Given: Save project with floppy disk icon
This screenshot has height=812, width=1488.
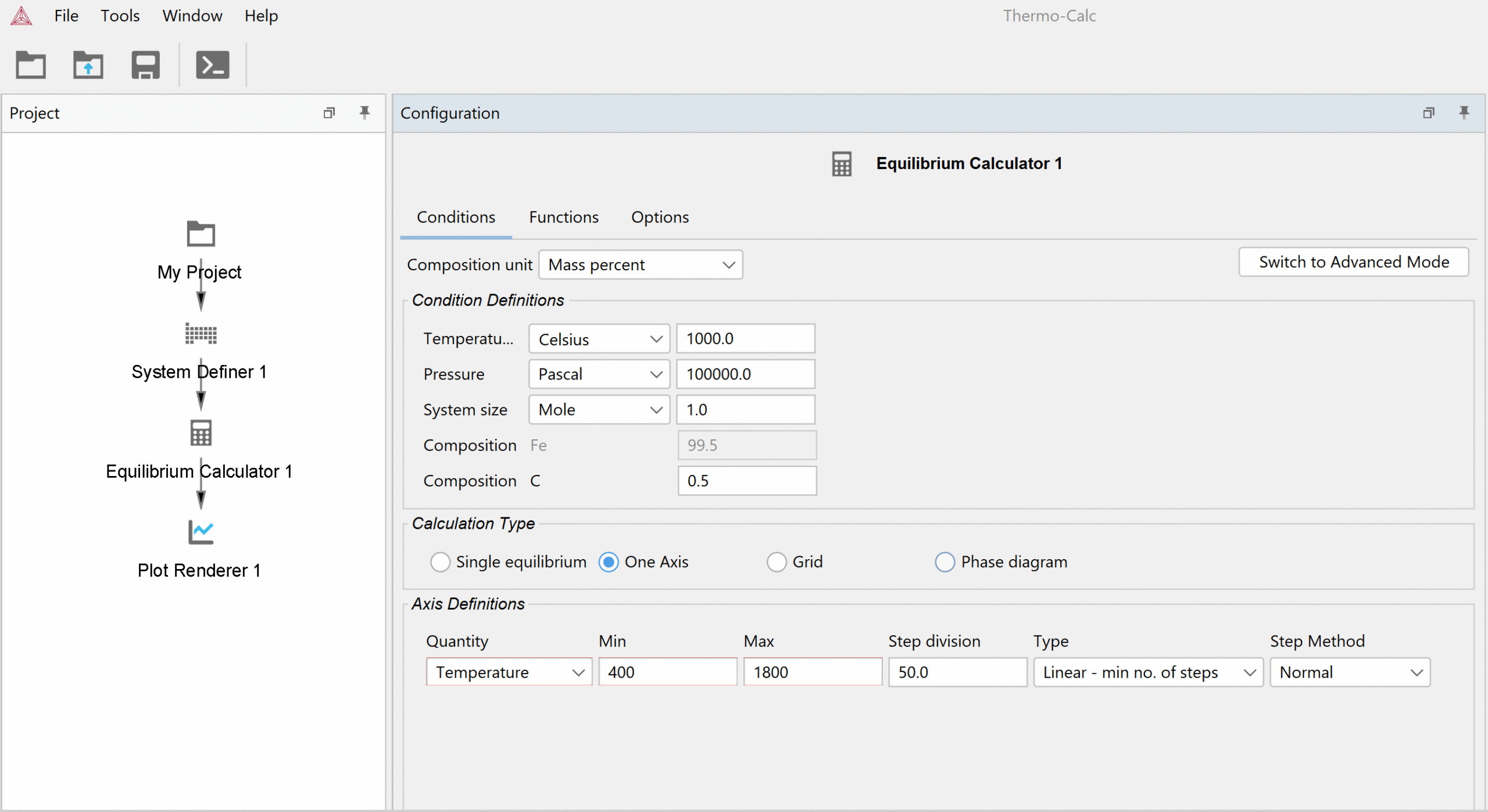Looking at the screenshot, I should click(145, 65).
